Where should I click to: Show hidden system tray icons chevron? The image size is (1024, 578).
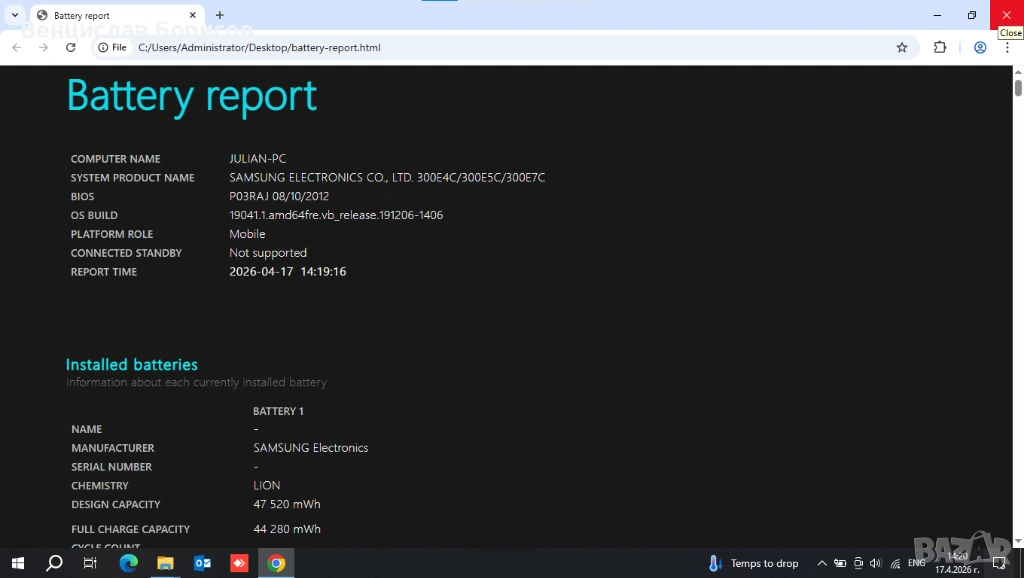click(x=822, y=563)
